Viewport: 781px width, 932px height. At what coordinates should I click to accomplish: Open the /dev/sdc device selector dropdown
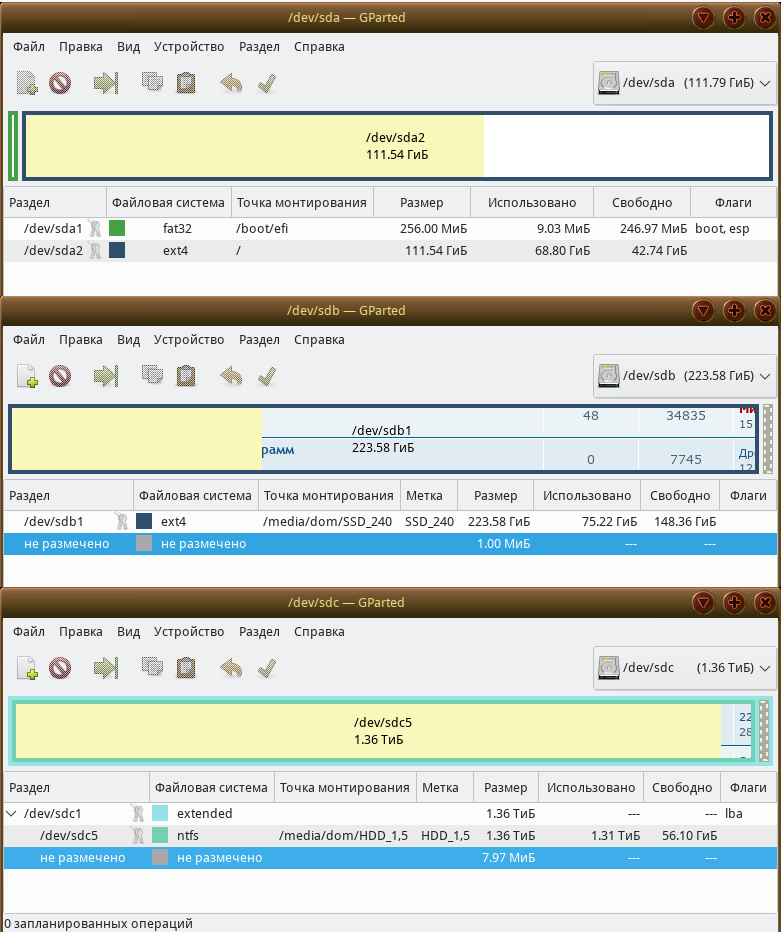point(685,667)
